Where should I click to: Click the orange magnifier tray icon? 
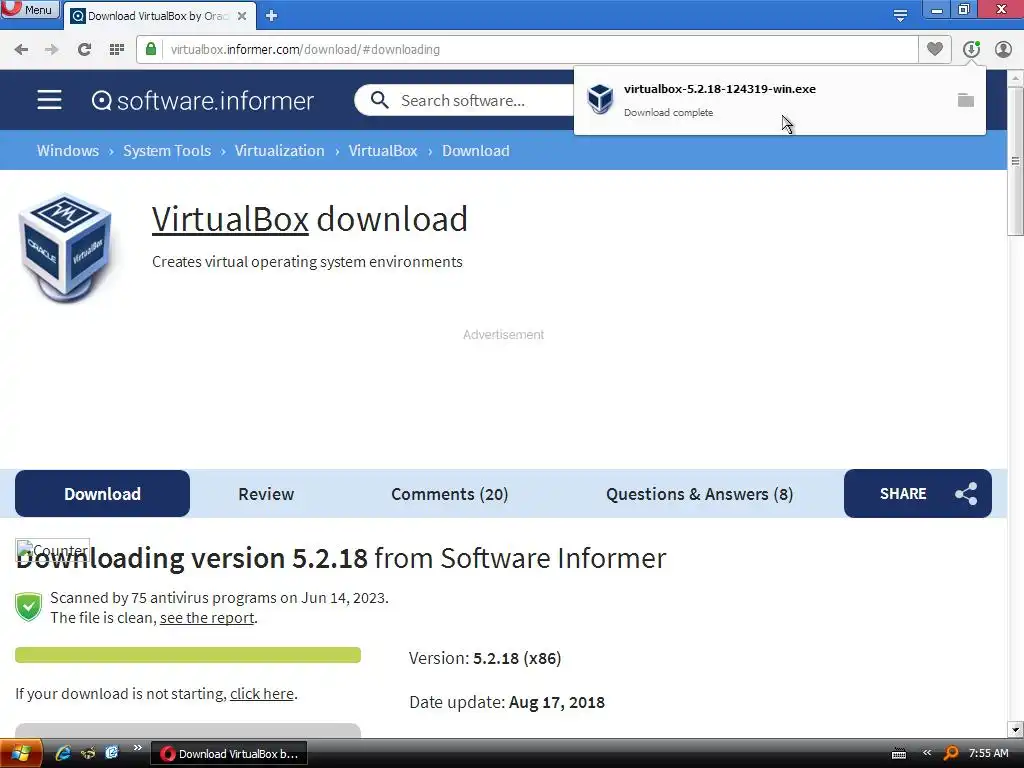tap(951, 754)
